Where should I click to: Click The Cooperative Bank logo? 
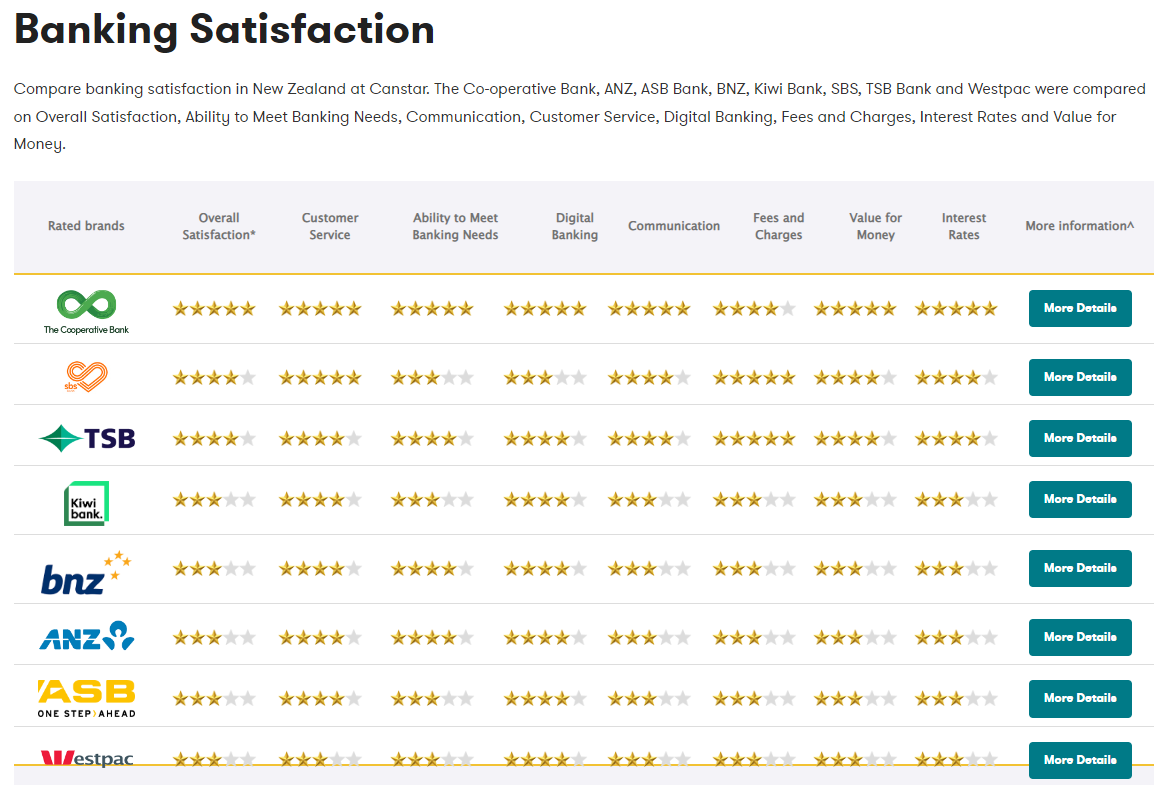(86, 312)
